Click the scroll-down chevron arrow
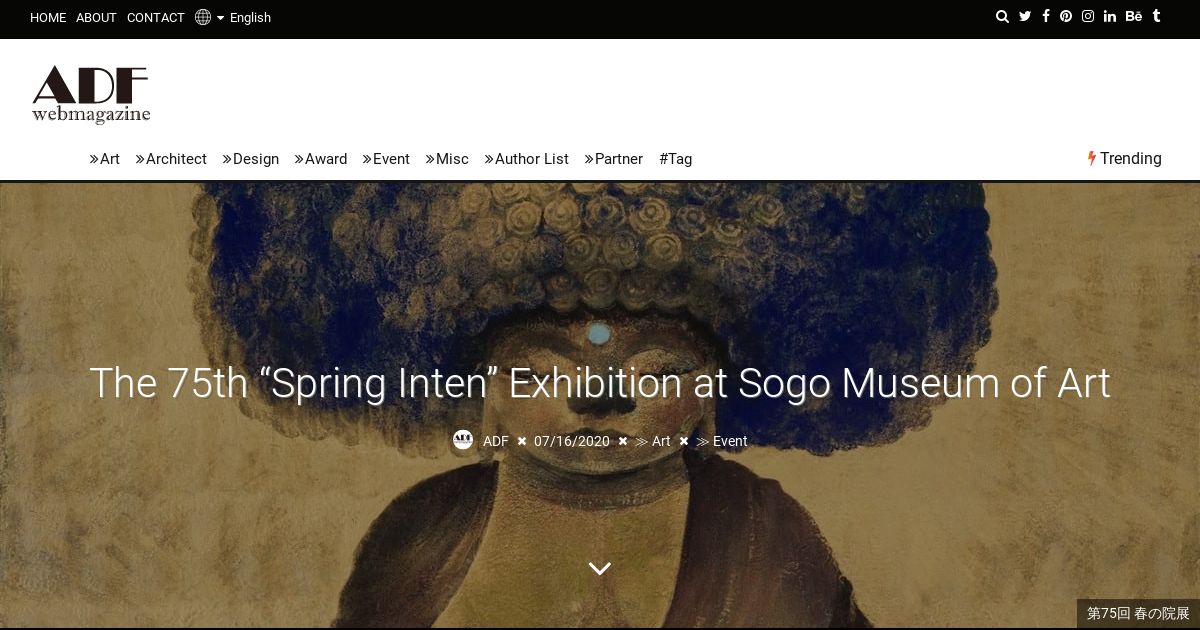 click(x=600, y=568)
